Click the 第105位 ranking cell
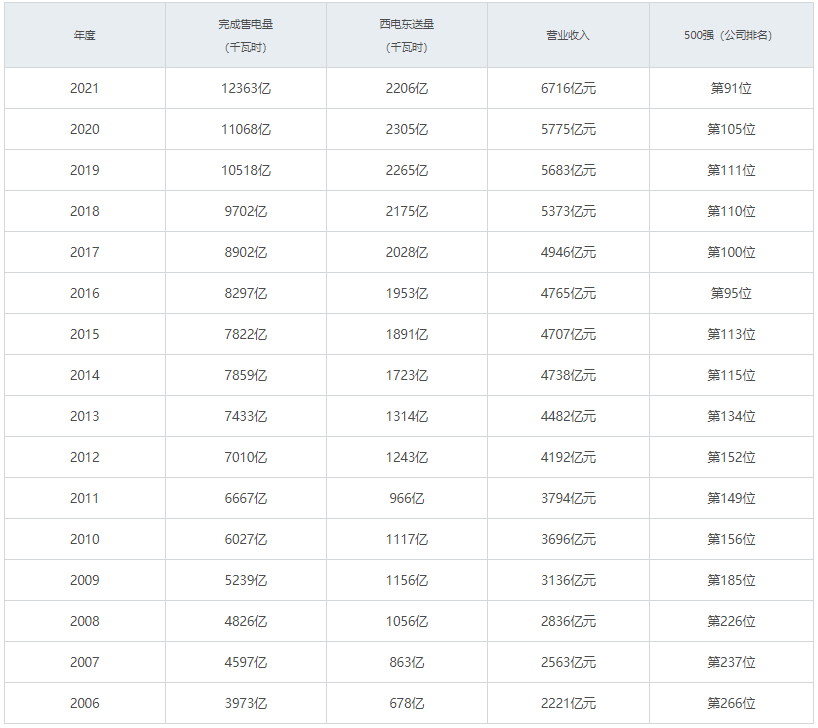 click(731, 129)
